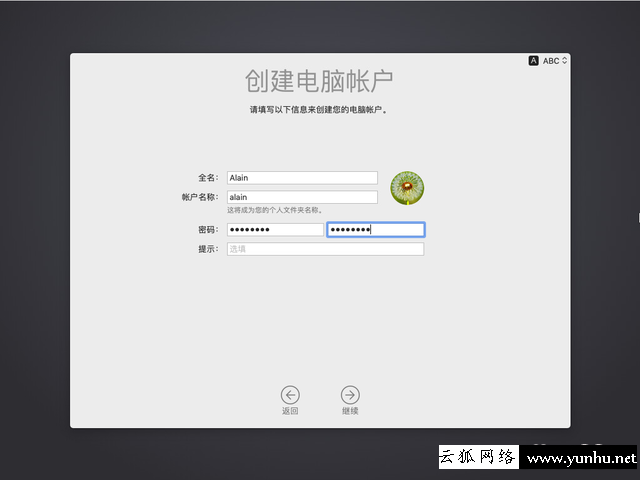Change the dandelion account picture
The image size is (640, 480).
[407, 188]
